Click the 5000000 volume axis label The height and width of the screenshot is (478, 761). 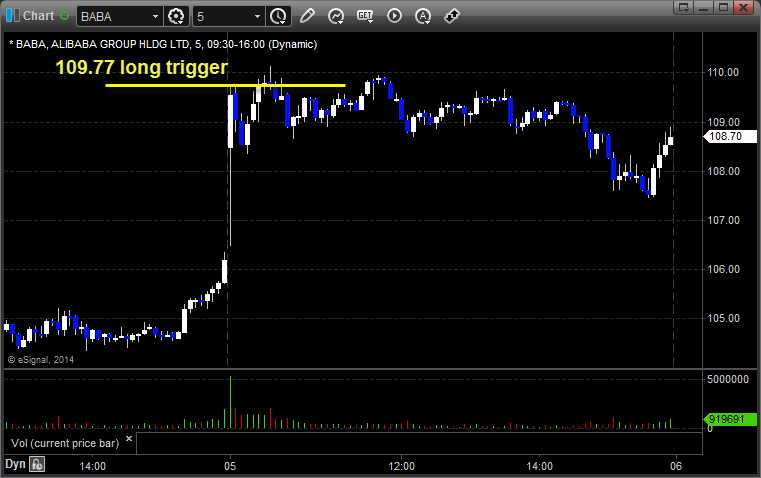[x=728, y=379]
